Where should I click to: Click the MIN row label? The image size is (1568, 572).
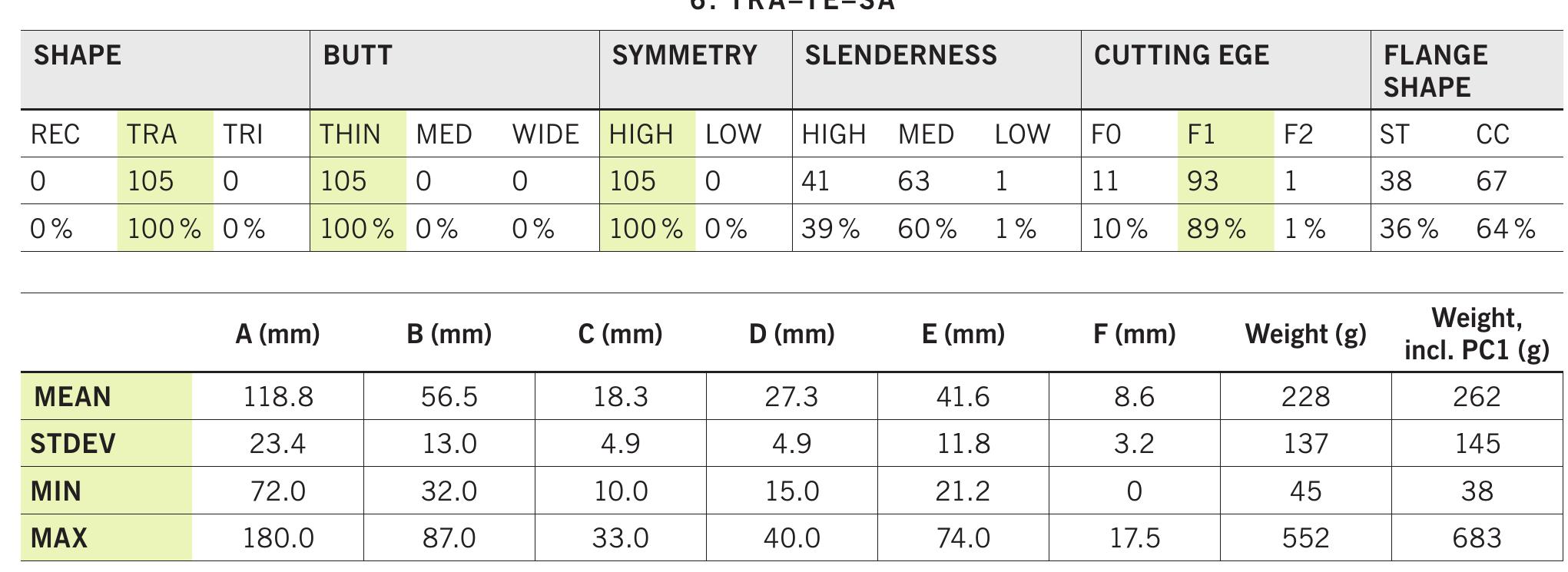coord(56,491)
